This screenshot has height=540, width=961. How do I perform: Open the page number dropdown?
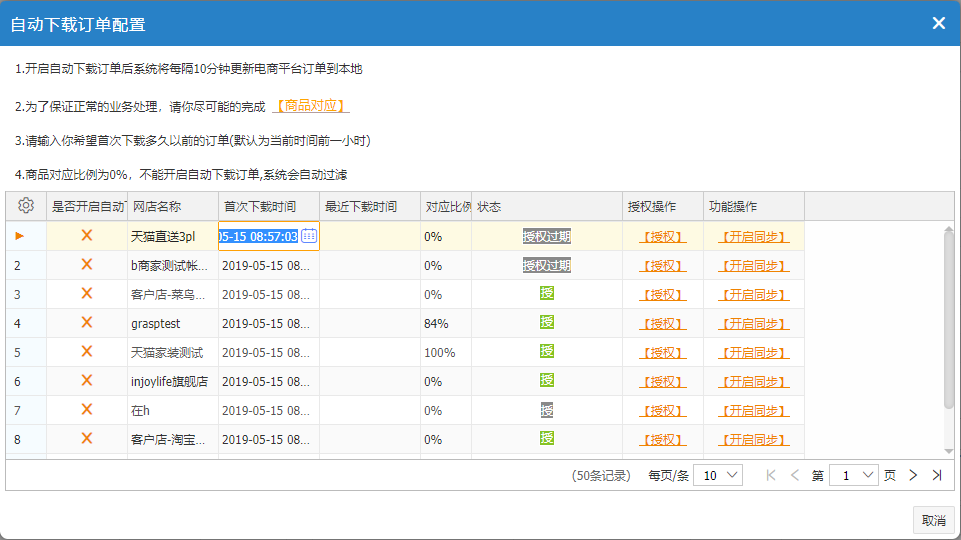(x=853, y=475)
